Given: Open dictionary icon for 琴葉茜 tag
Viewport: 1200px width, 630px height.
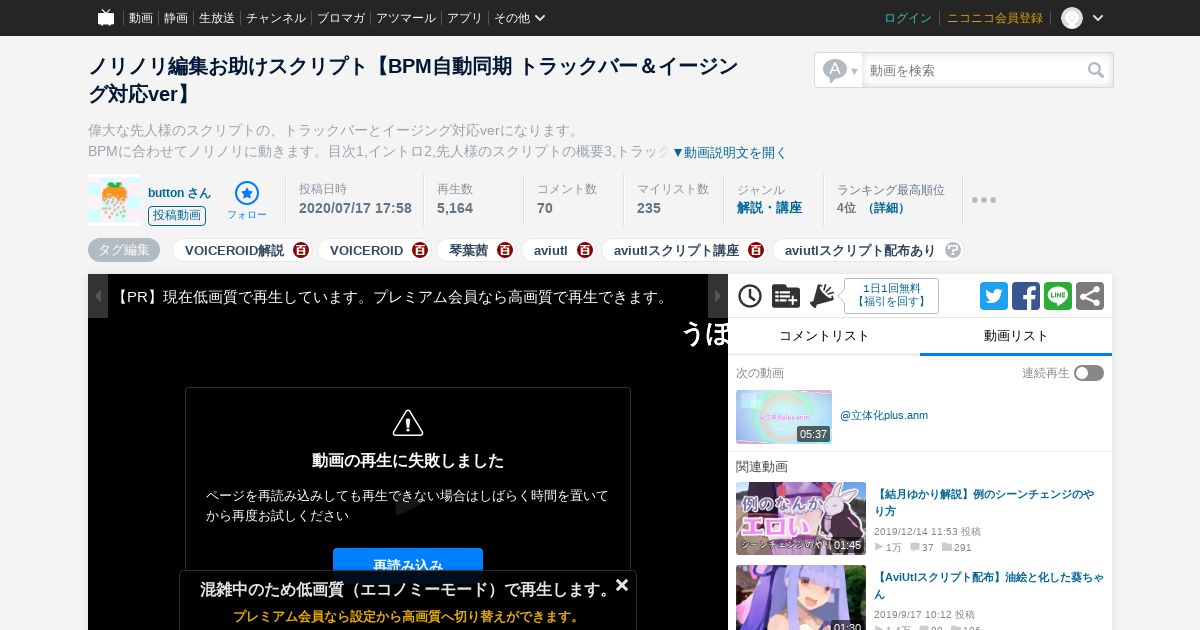Looking at the screenshot, I should [505, 250].
